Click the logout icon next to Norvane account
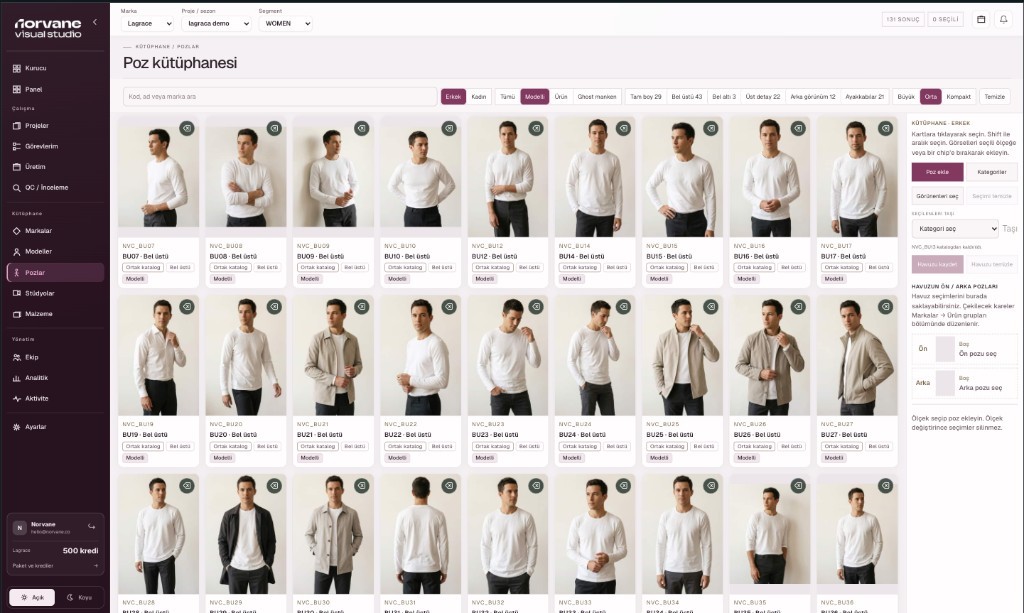1024x613 pixels. pyautogui.click(x=91, y=526)
